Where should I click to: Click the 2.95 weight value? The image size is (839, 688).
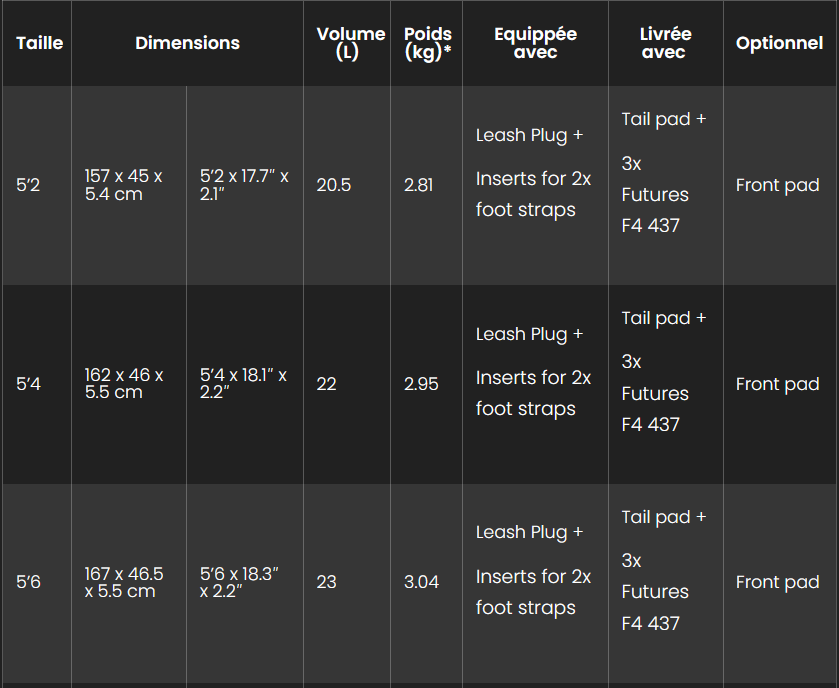[x=421, y=384]
